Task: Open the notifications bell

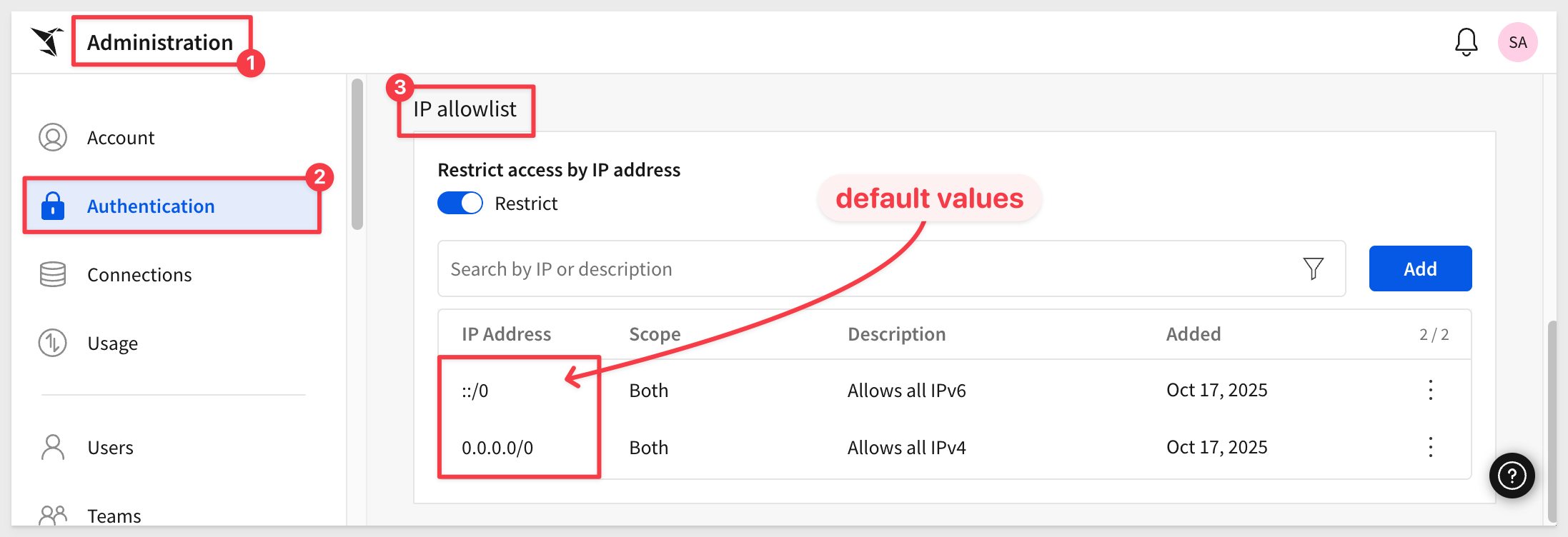Action: (x=1466, y=42)
